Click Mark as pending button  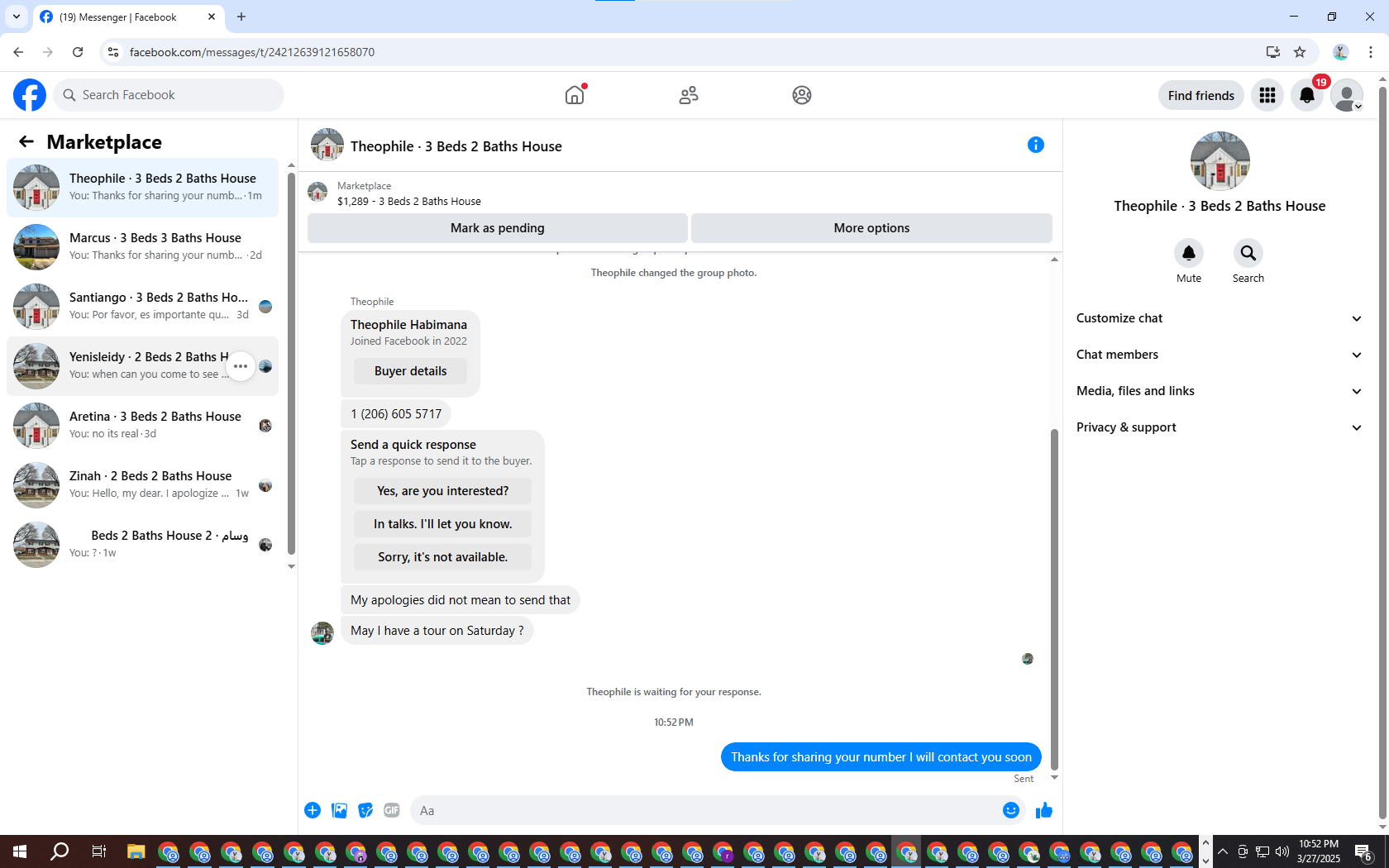click(498, 228)
